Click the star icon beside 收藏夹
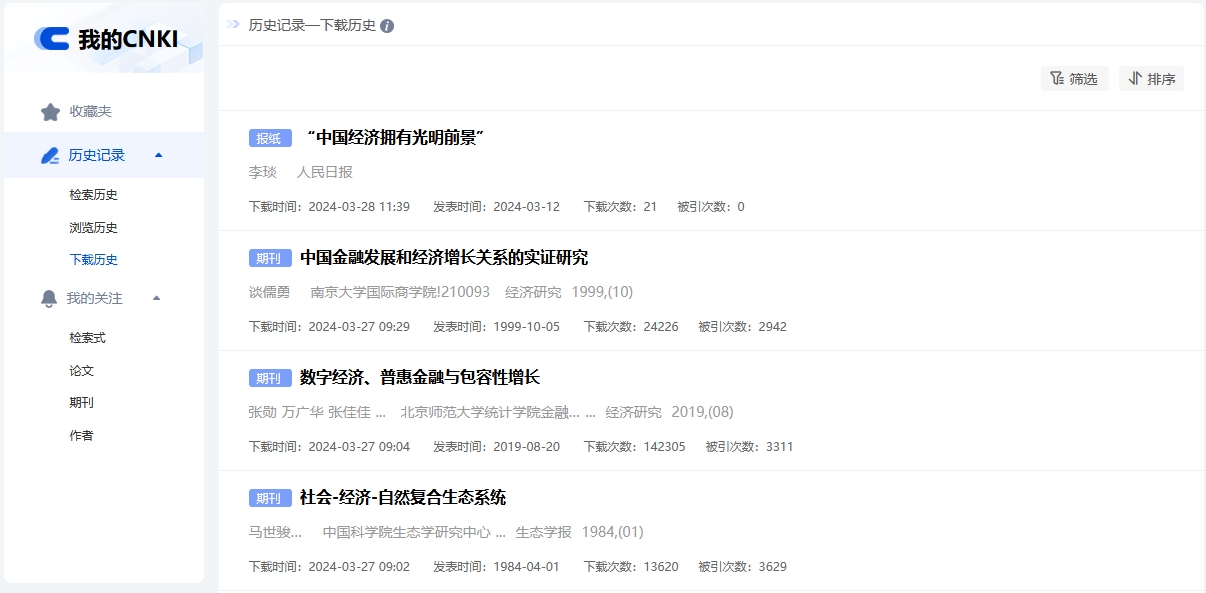Image resolution: width=1206 pixels, height=593 pixels. 50,112
